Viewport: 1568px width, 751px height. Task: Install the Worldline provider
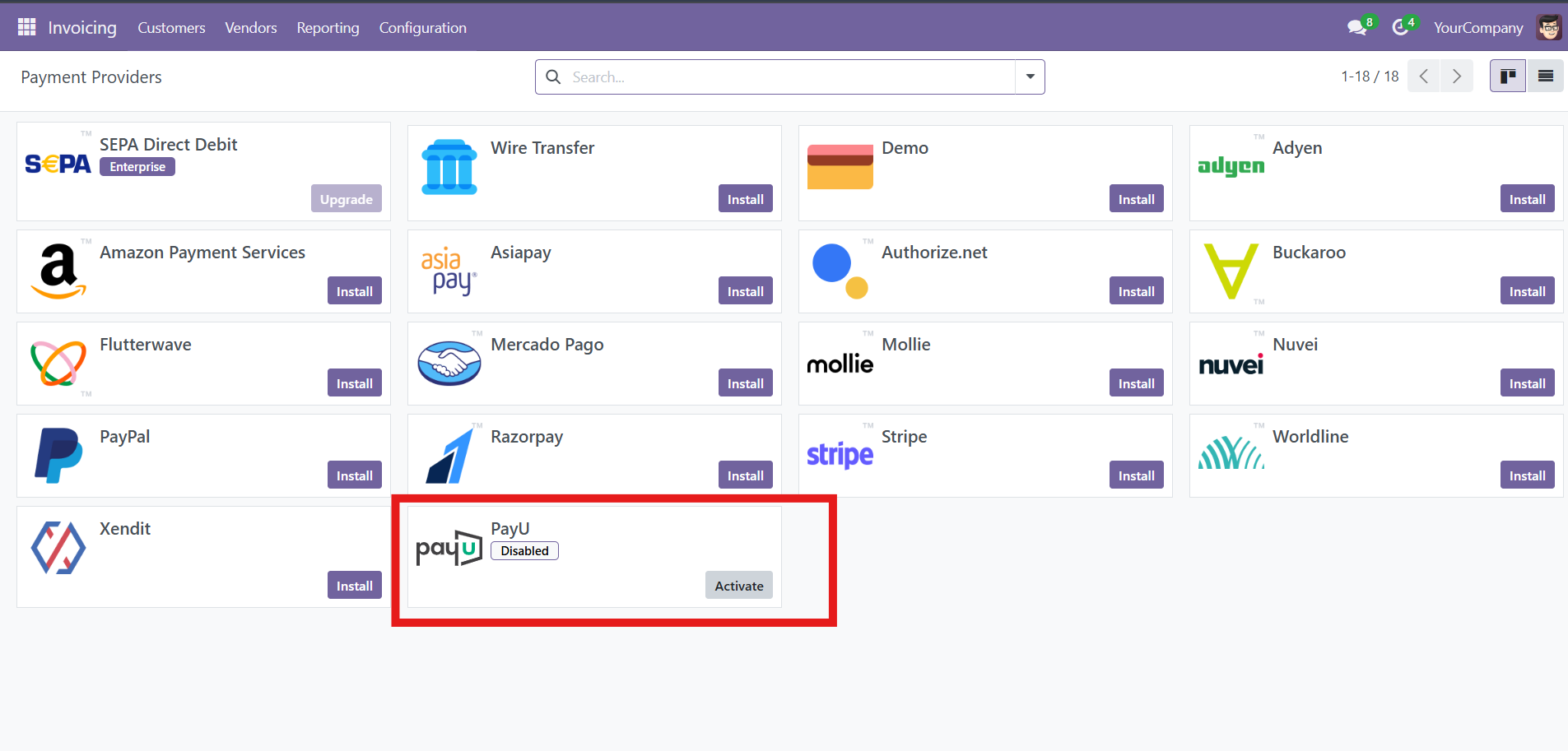pos(1528,475)
